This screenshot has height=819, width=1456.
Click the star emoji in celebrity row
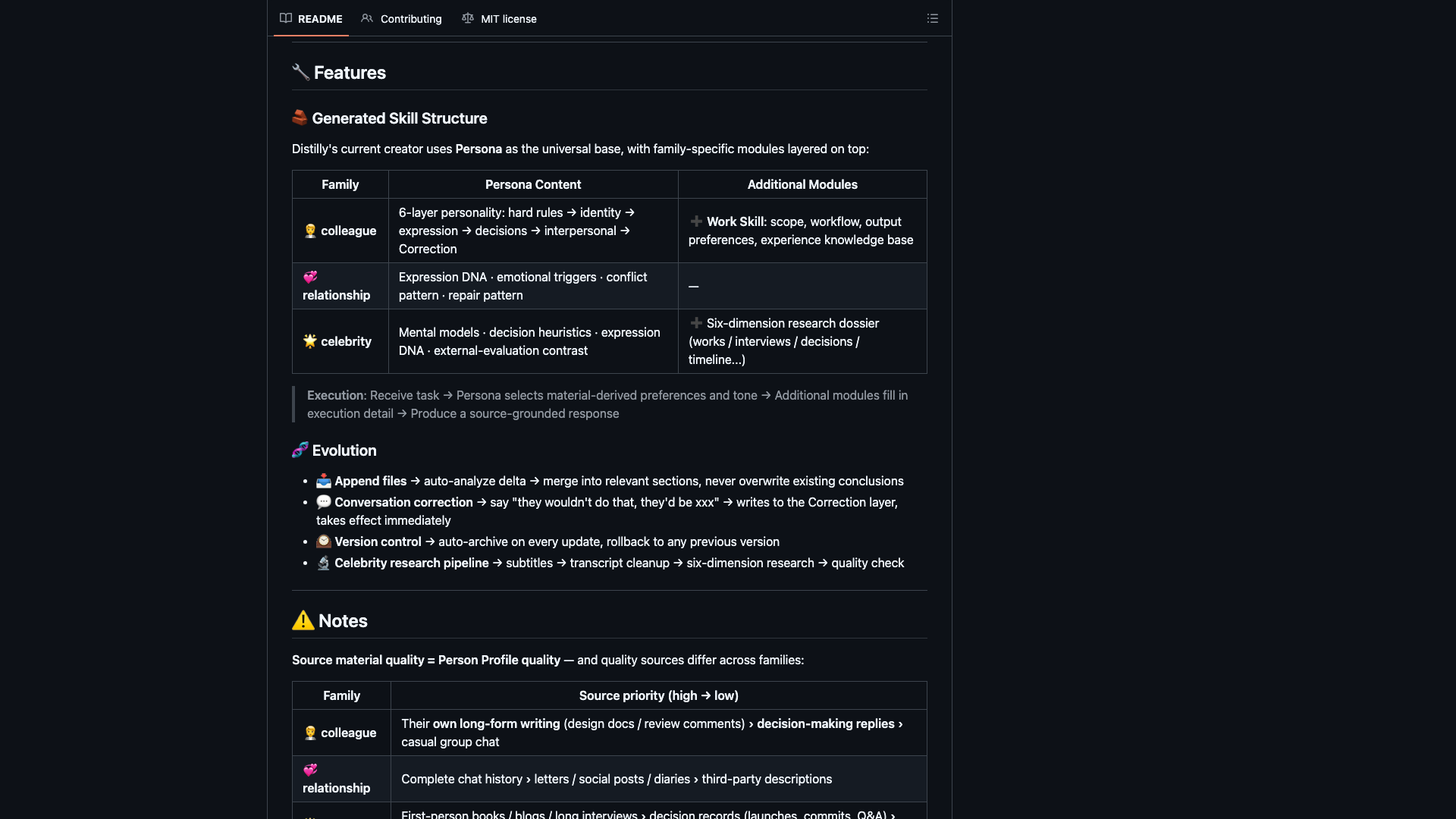click(x=310, y=341)
